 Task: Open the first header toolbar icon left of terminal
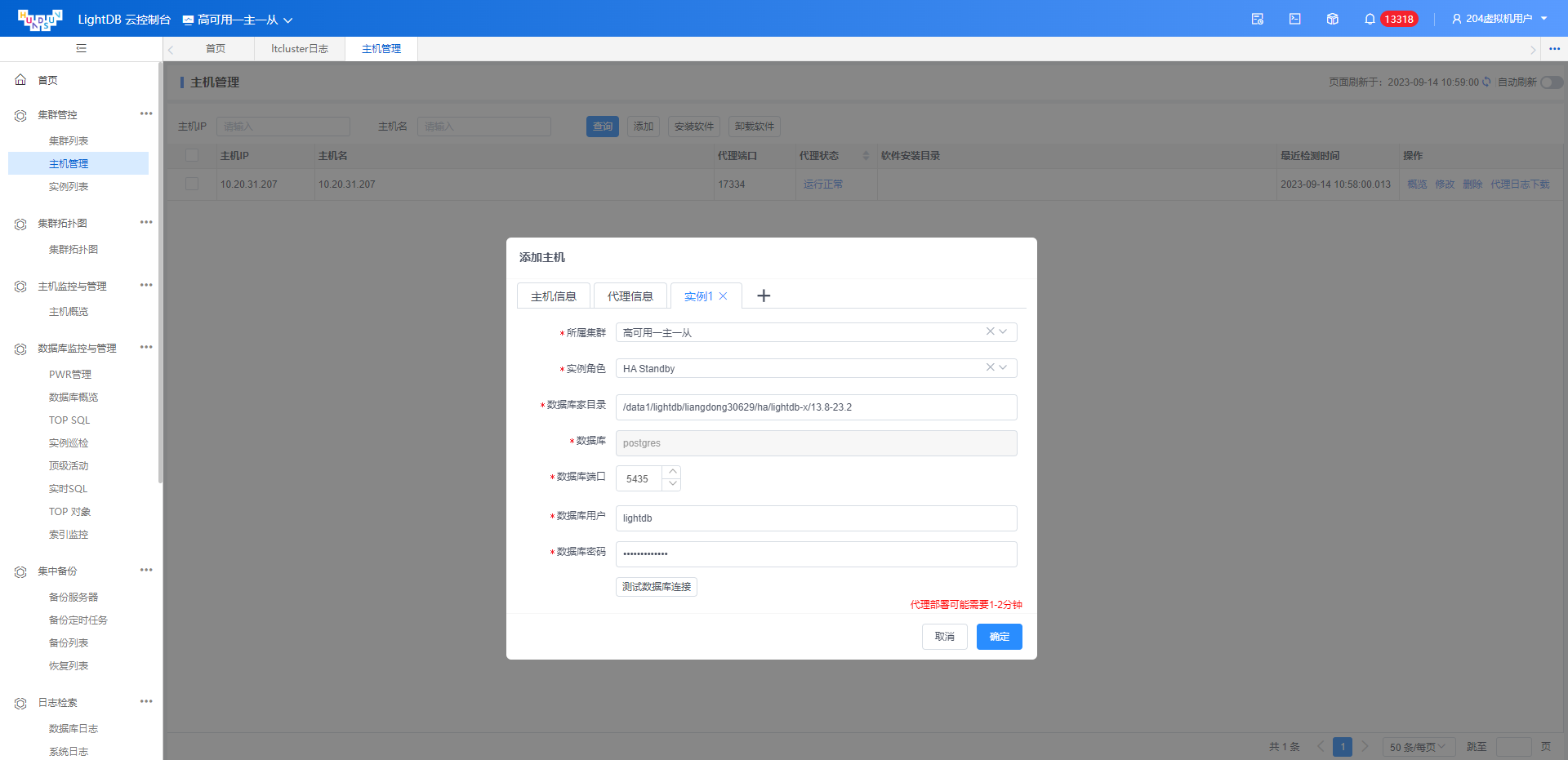coord(1258,19)
